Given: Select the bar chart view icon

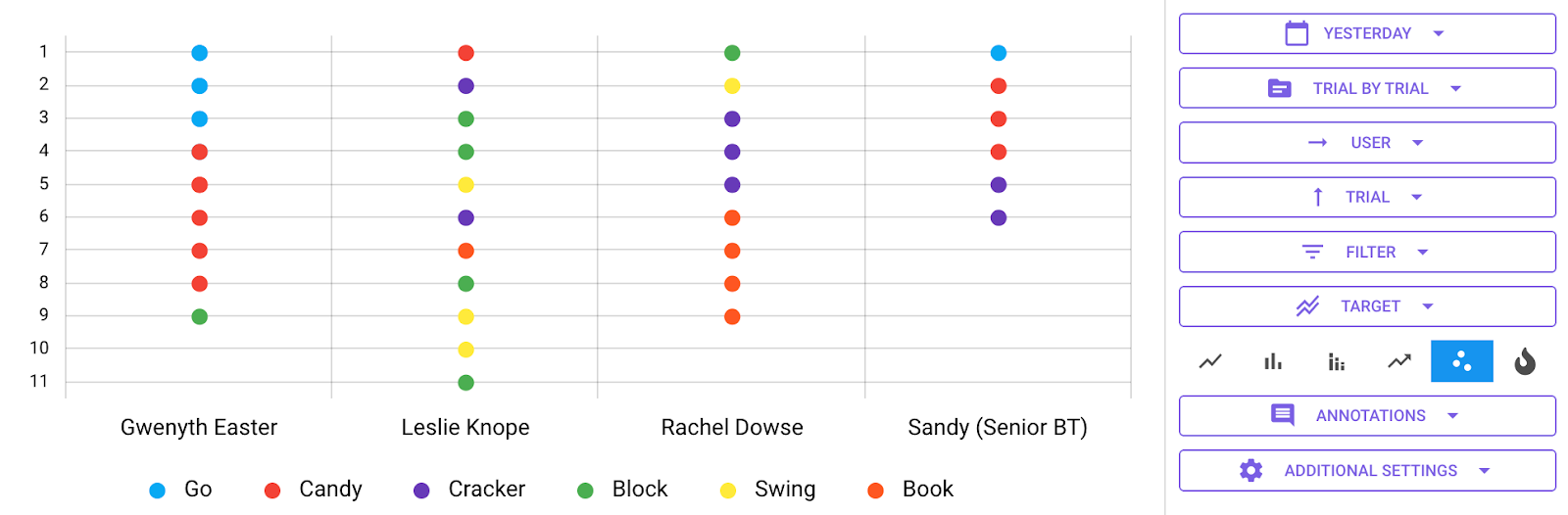Looking at the screenshot, I should (1273, 361).
